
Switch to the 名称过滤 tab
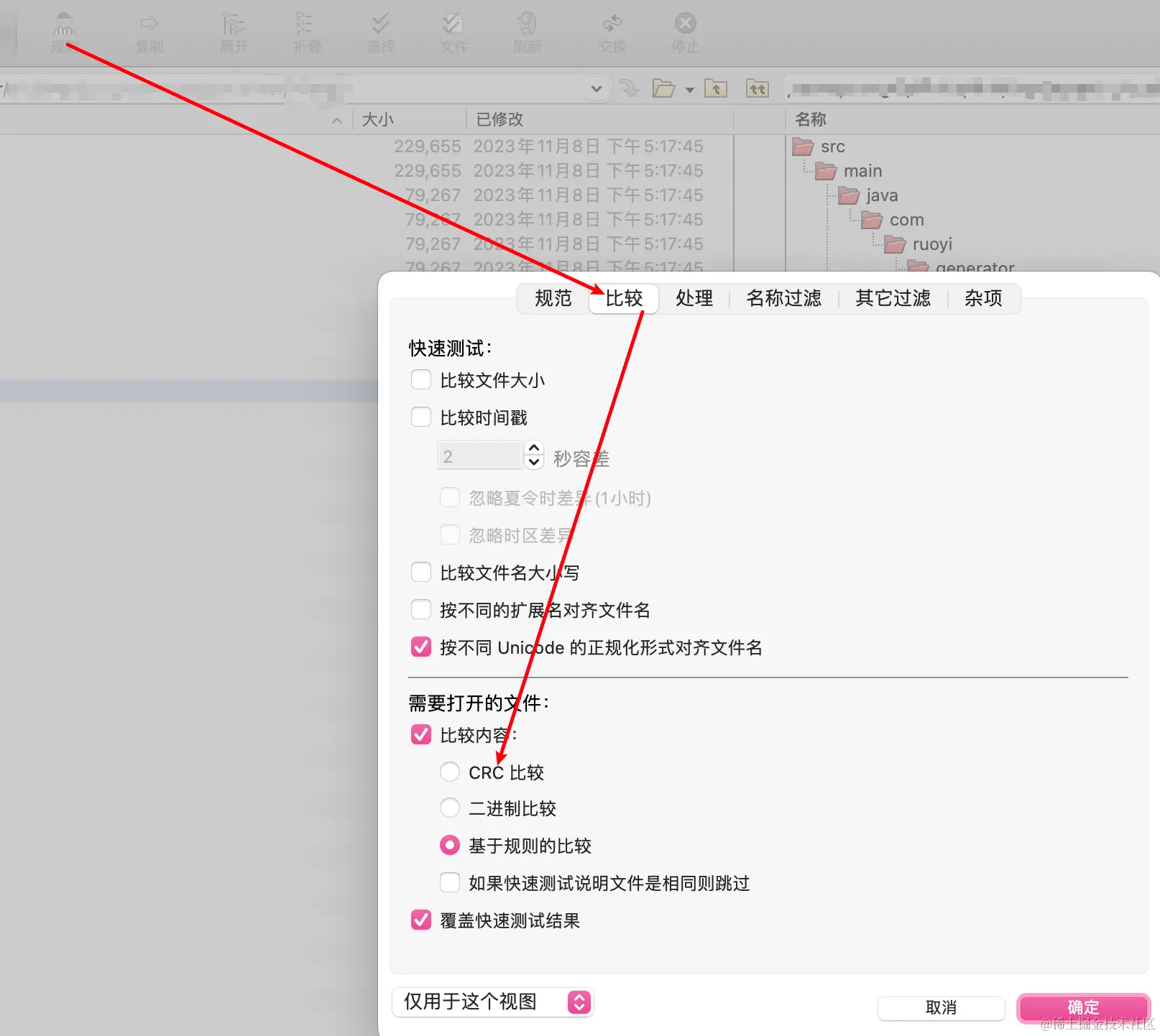784,298
